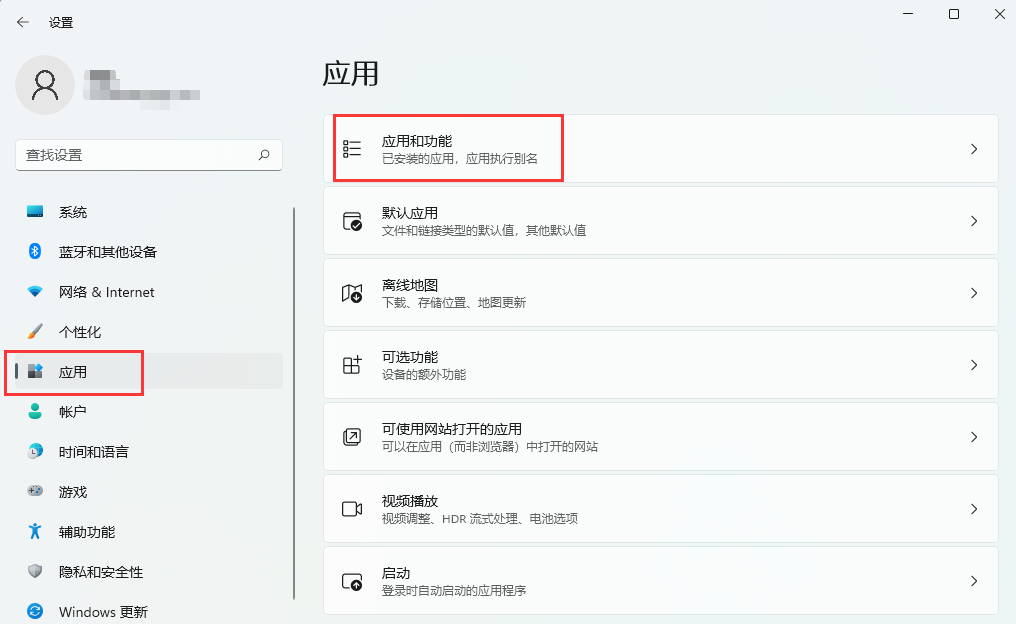This screenshot has height=624, width=1016.
Task: Click description 已安装的应用，应用执行别名
Action: (x=459, y=159)
